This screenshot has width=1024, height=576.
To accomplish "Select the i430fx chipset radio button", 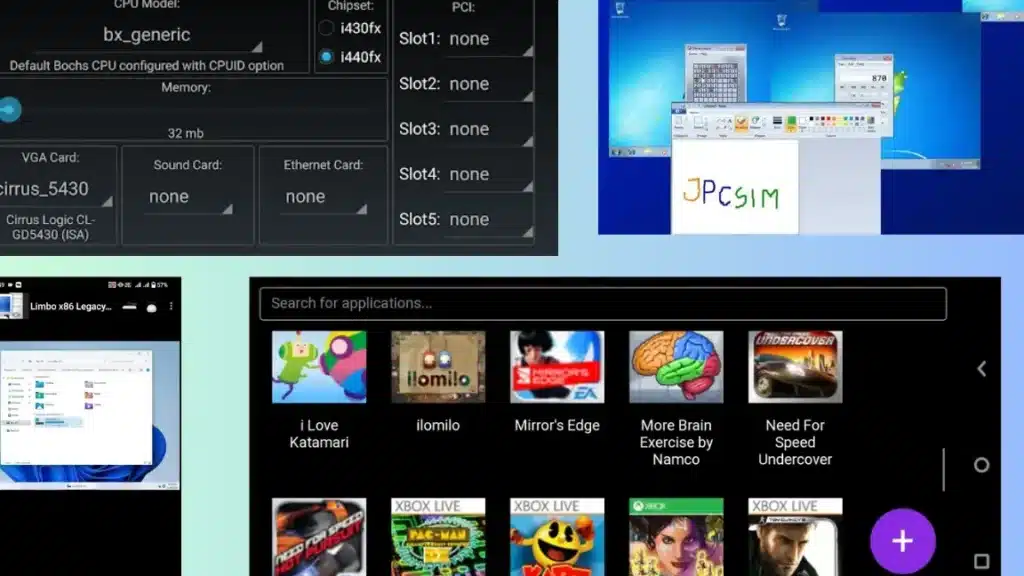I will [x=326, y=28].
